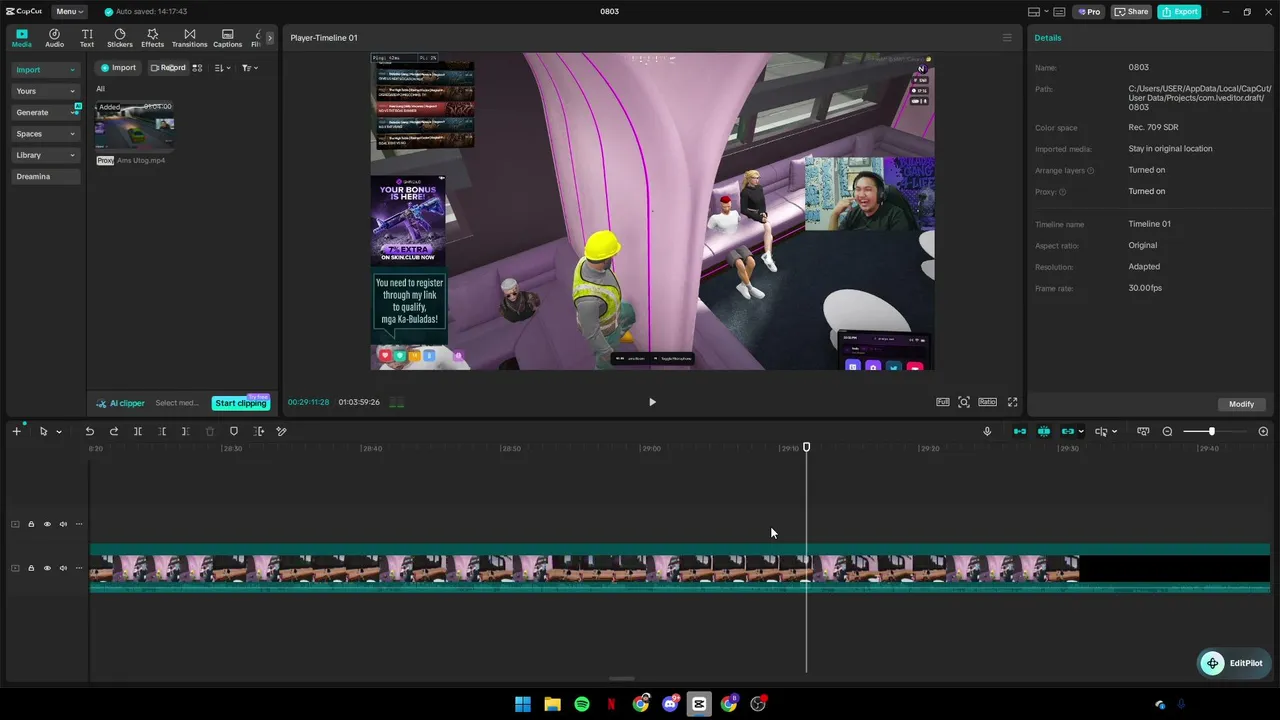Expand the Spaces sidebar section
1280x720 pixels.
(x=45, y=134)
